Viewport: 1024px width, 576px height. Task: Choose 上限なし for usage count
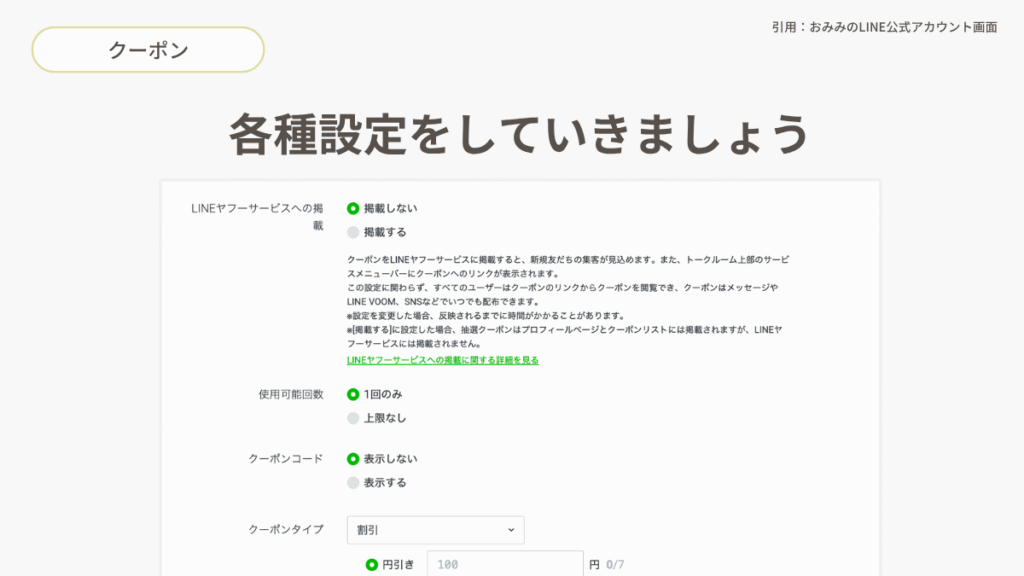pyautogui.click(x=353, y=418)
